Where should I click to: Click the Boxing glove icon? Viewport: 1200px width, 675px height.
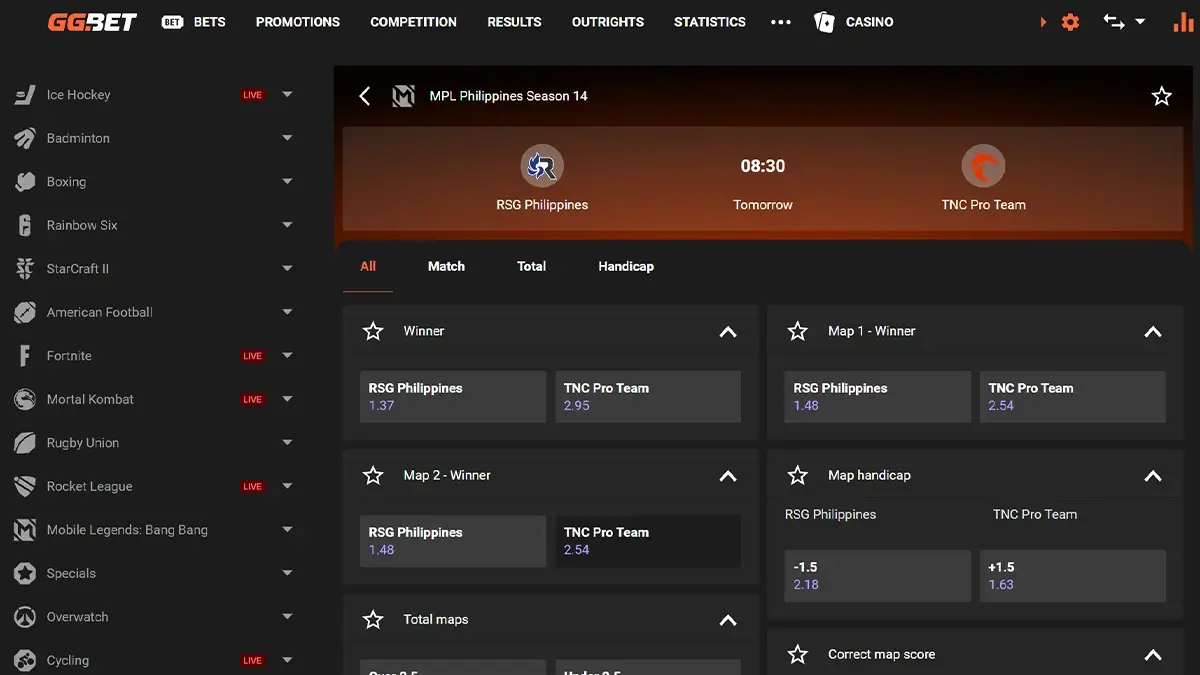tap(25, 182)
